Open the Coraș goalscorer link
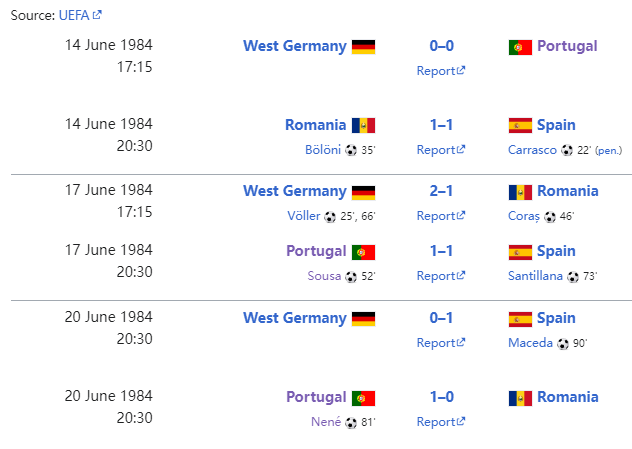Viewport: 632px width, 449px height. (x=524, y=216)
